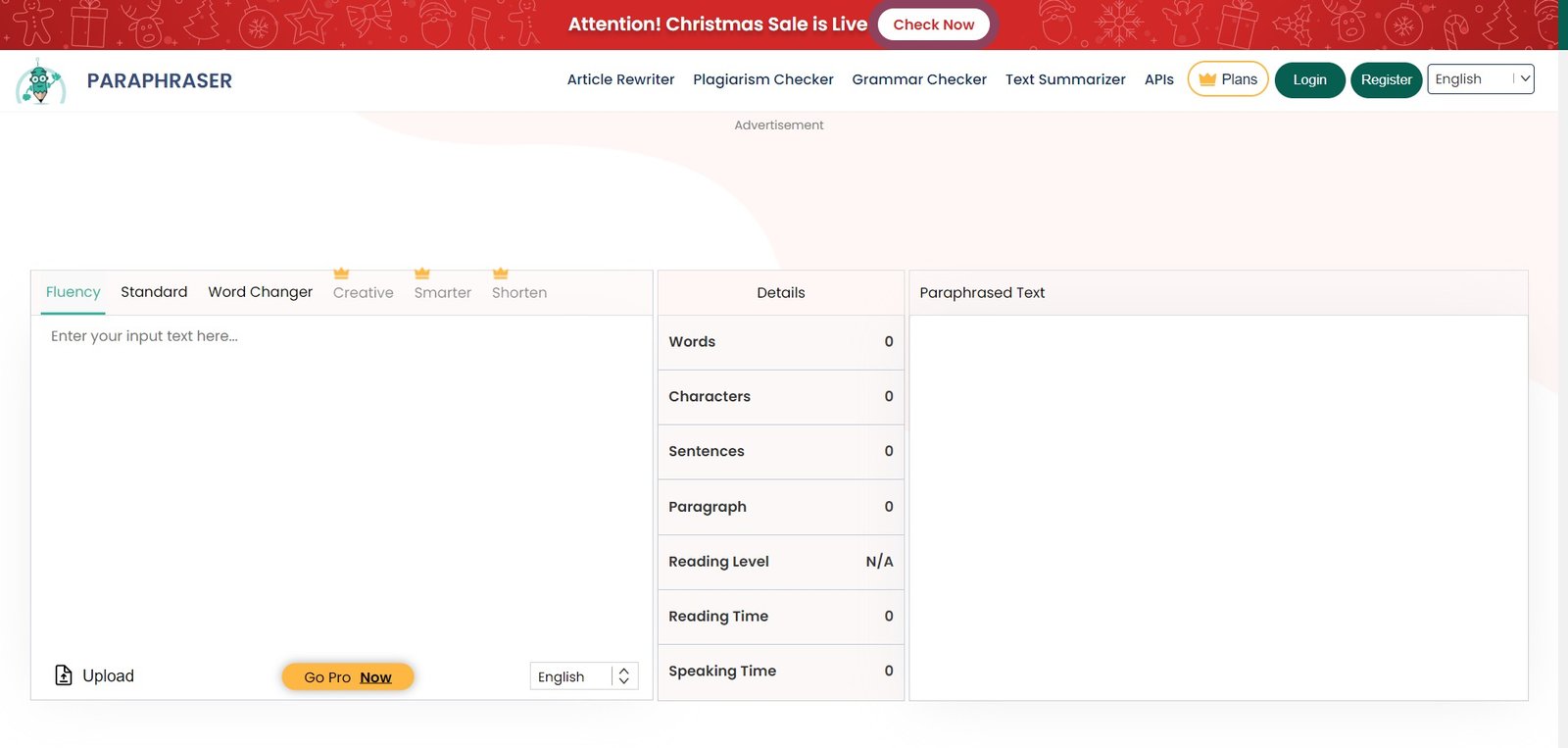Click the crown icon above Shorten
Viewport: 1568px width, 748px height.
click(501, 274)
